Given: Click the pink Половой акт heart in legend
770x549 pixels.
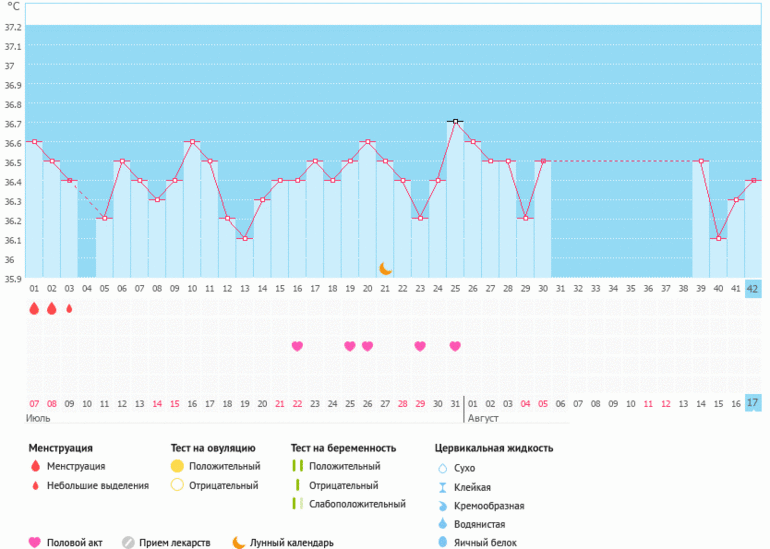Looking at the screenshot, I should 35,542.
